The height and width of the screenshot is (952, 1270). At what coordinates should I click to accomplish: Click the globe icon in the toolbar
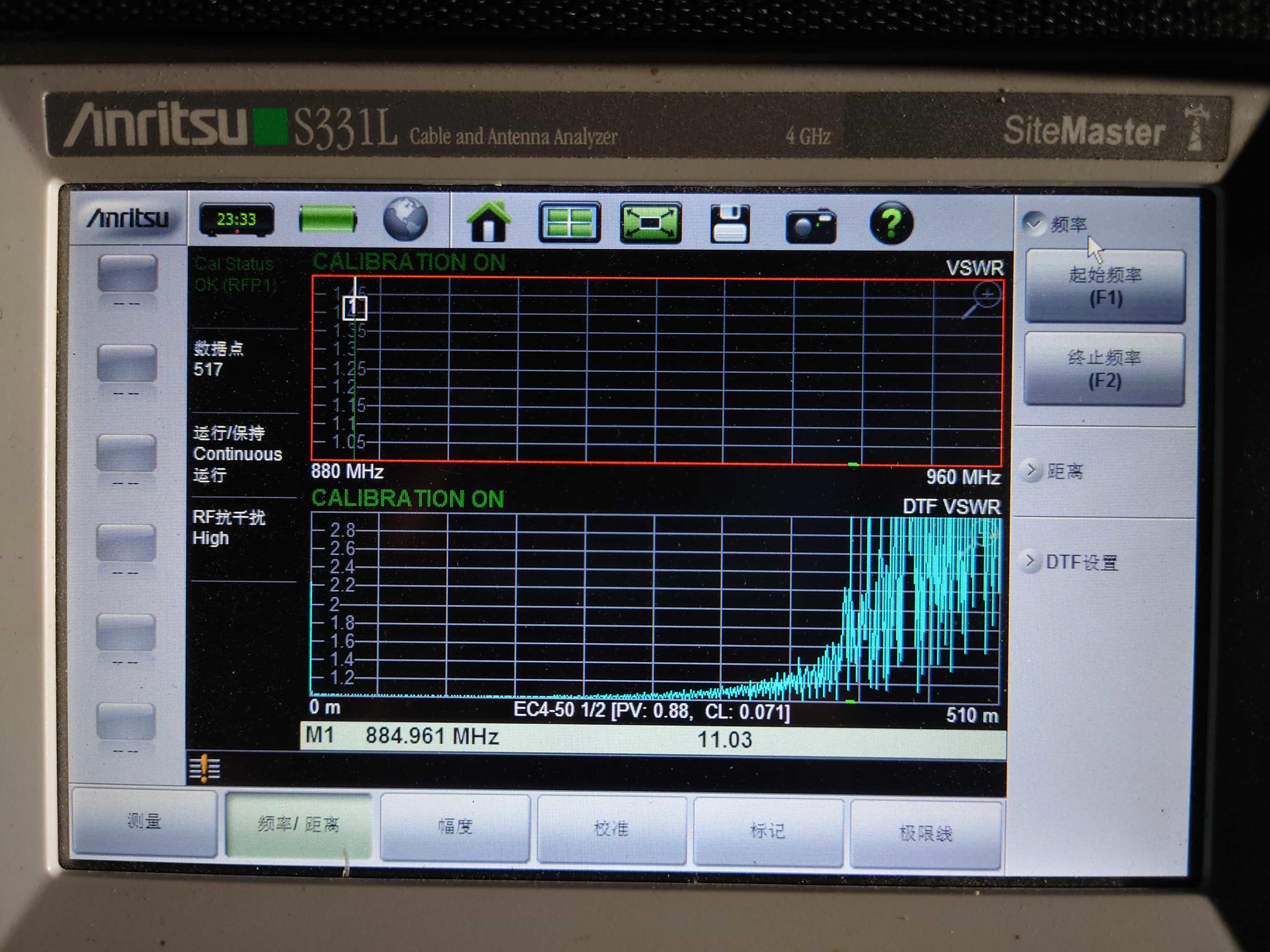[405, 220]
